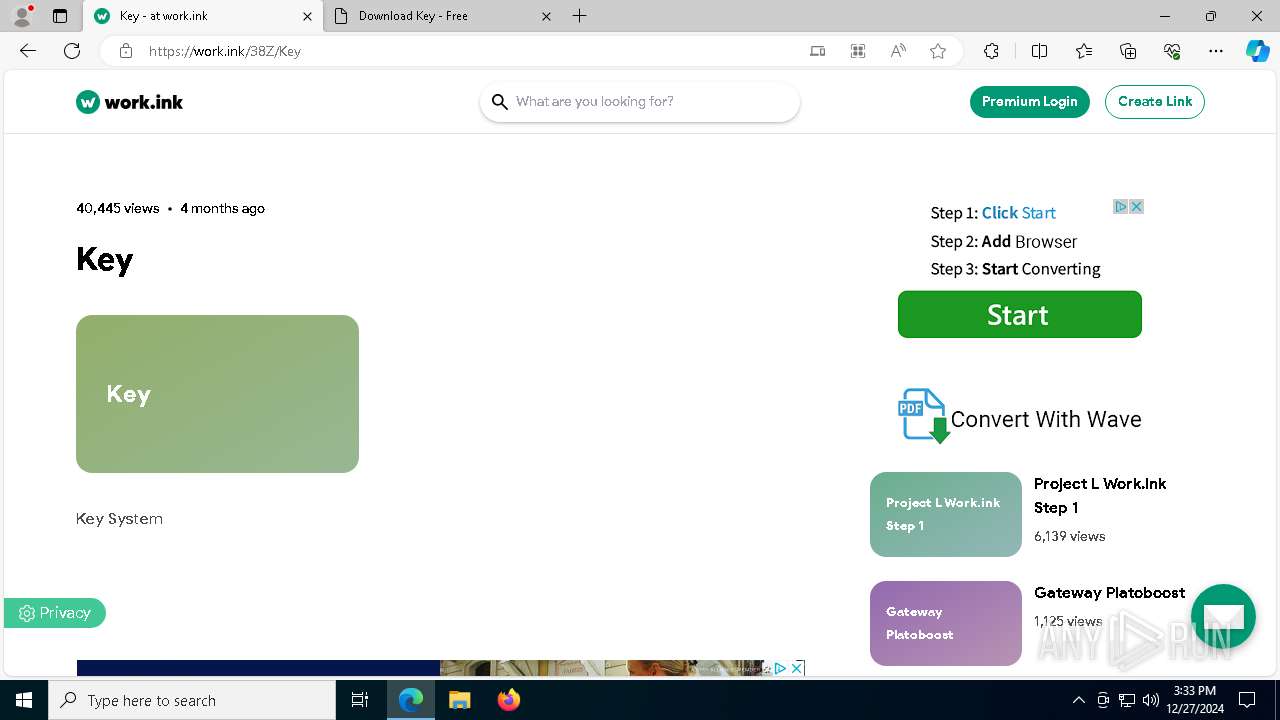
Task: Open Gateway Platoboost thumbnail card
Action: [x=946, y=623]
